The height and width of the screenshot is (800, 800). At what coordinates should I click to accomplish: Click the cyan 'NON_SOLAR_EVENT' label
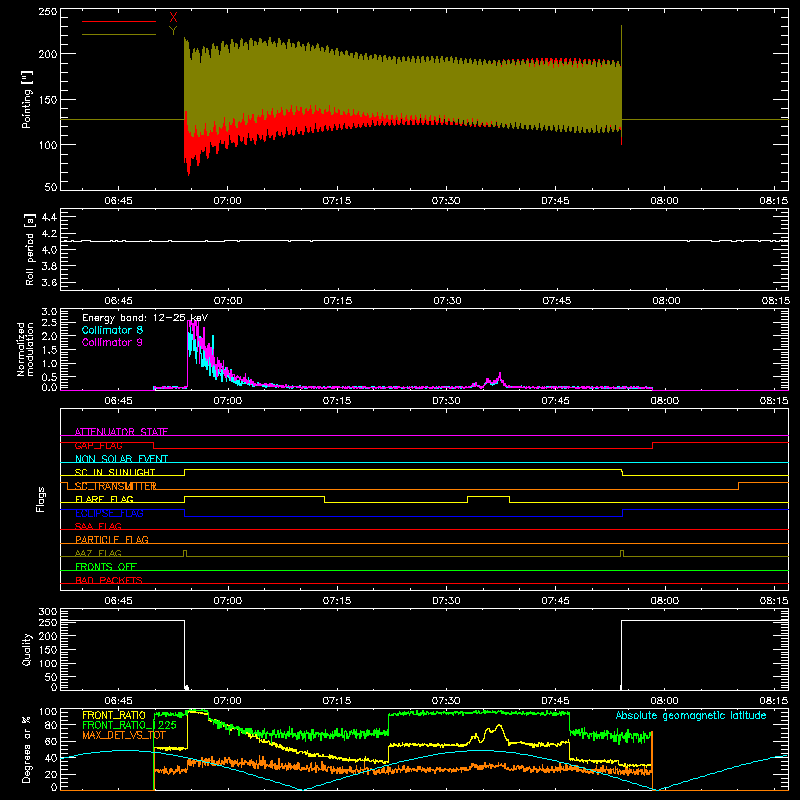coord(121,459)
